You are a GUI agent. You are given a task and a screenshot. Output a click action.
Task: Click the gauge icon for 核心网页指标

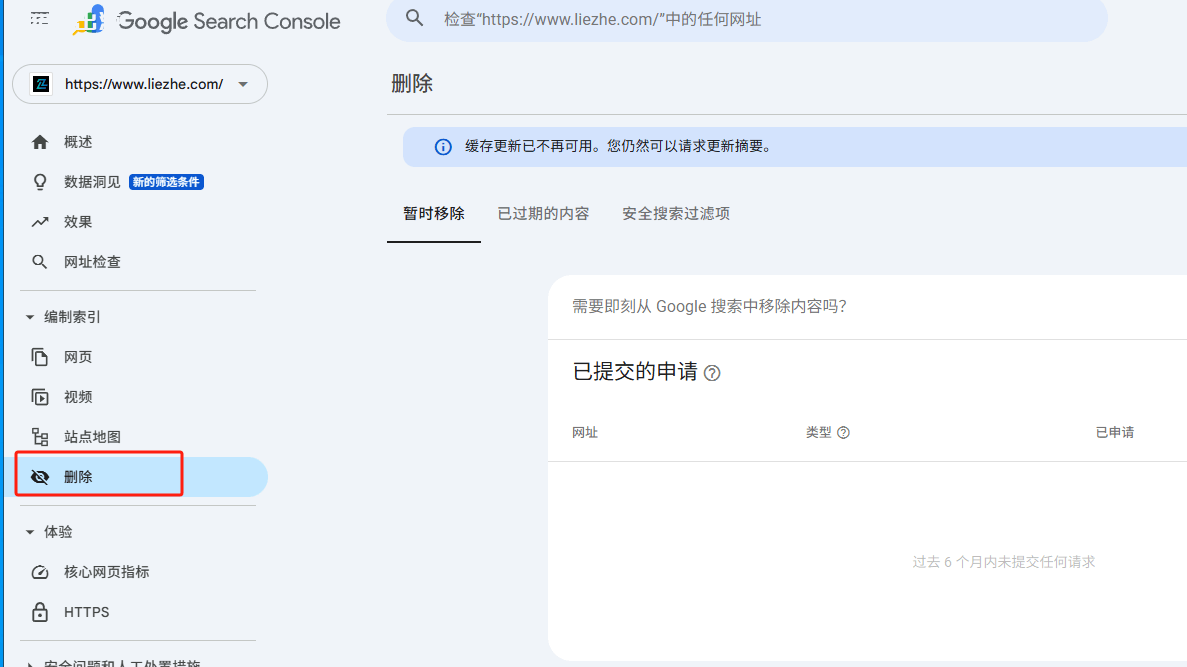coord(39,572)
